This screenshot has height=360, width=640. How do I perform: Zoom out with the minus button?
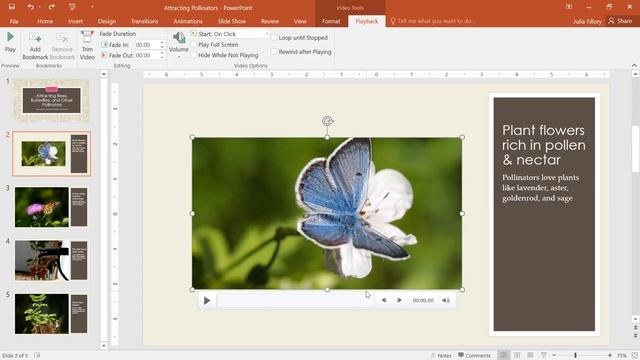click(x=554, y=356)
